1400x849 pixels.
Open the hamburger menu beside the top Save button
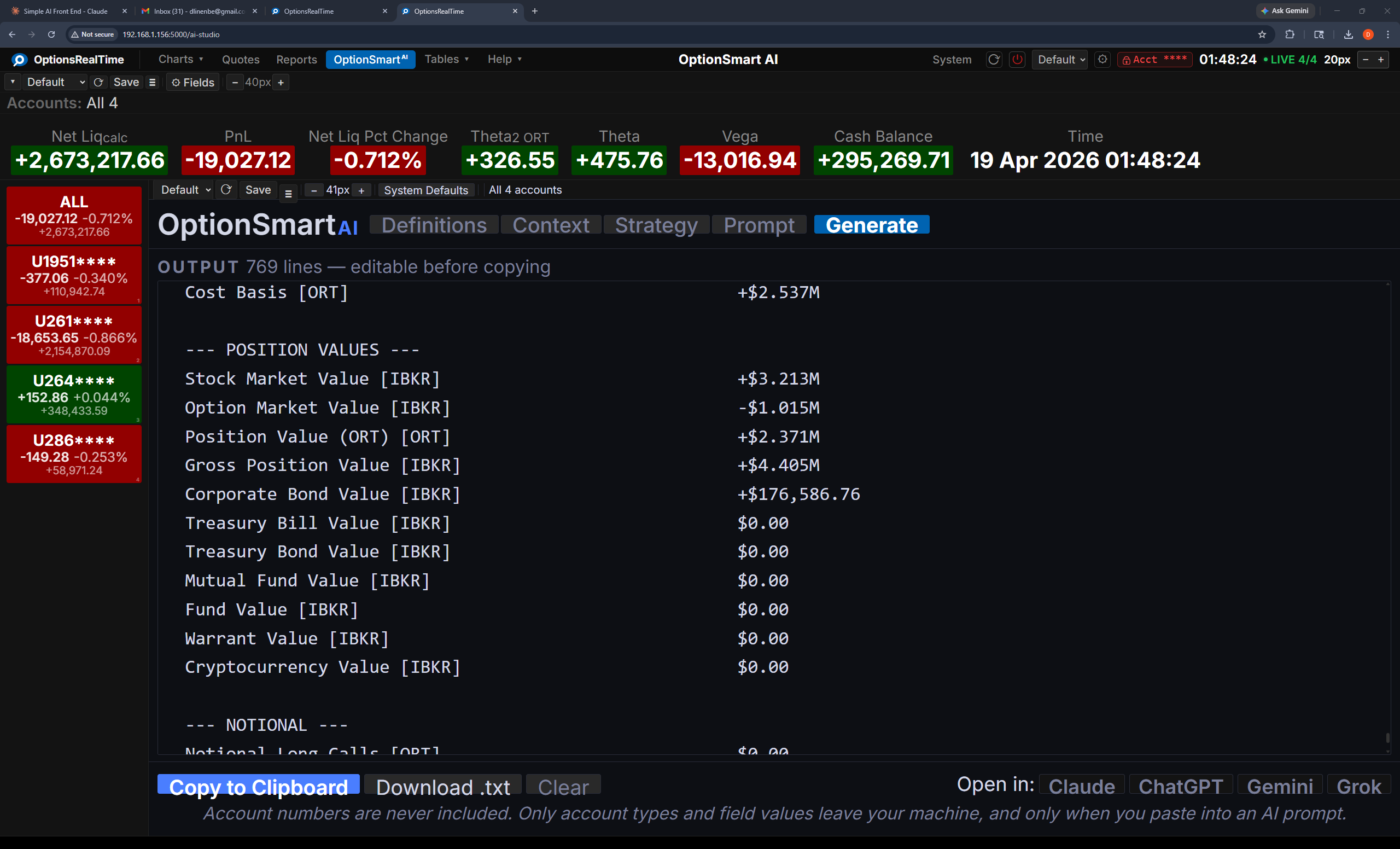(152, 83)
